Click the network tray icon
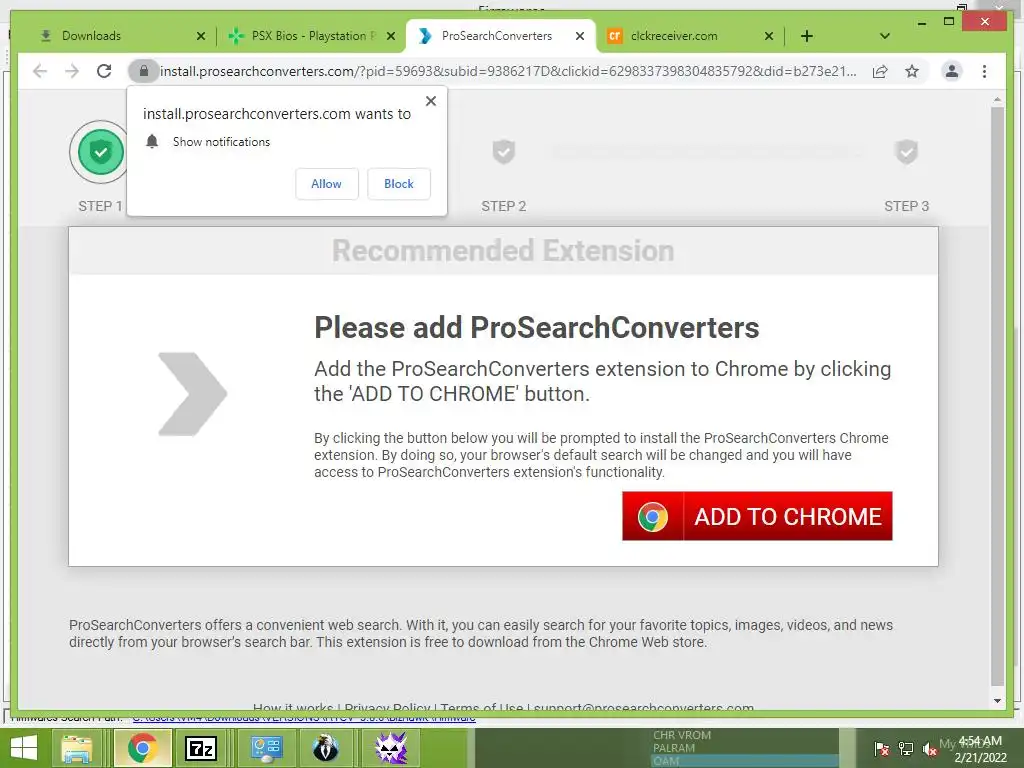The width and height of the screenshot is (1024, 768). click(x=906, y=748)
